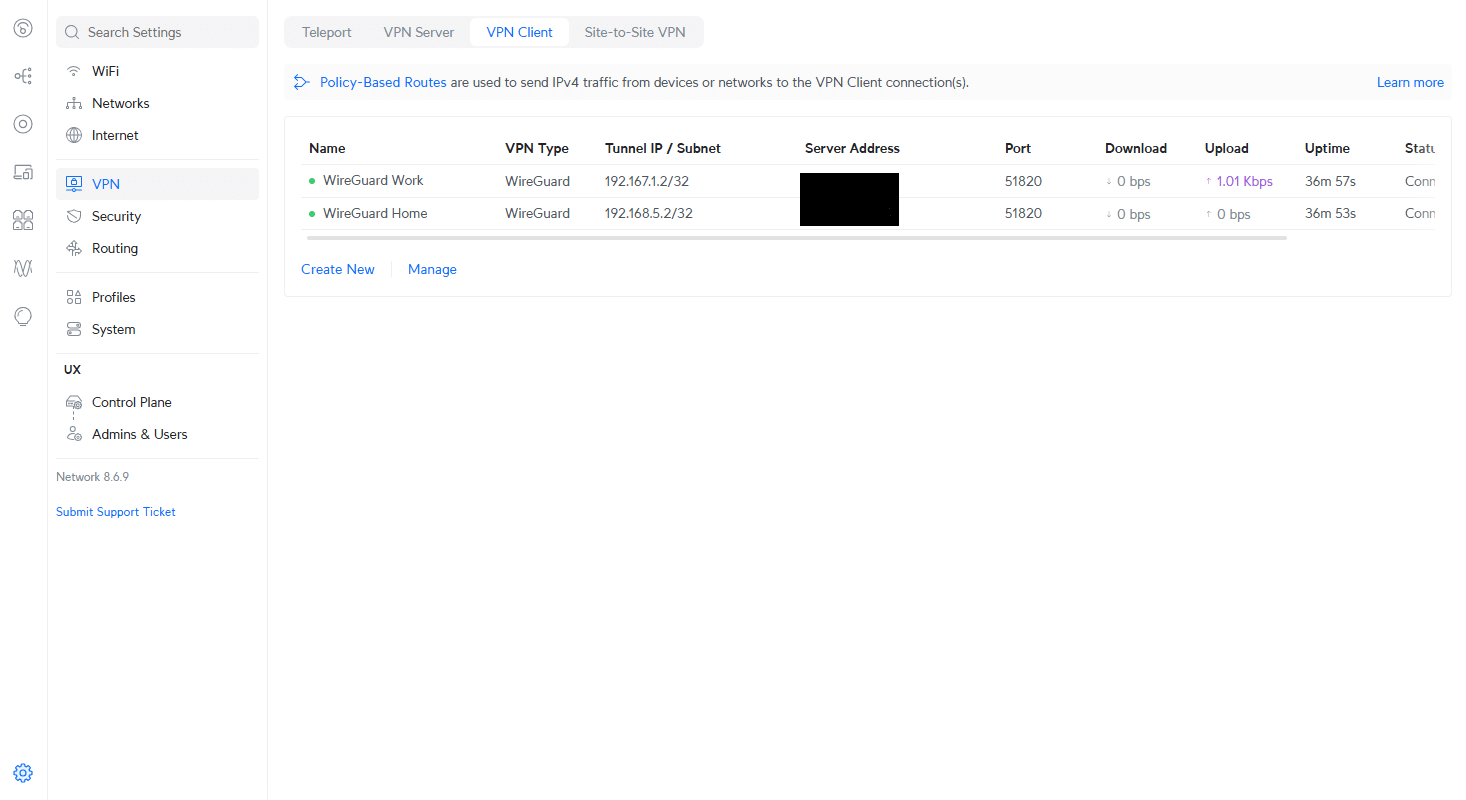Click the Policy-Based Routes arrow icon

[x=301, y=82]
